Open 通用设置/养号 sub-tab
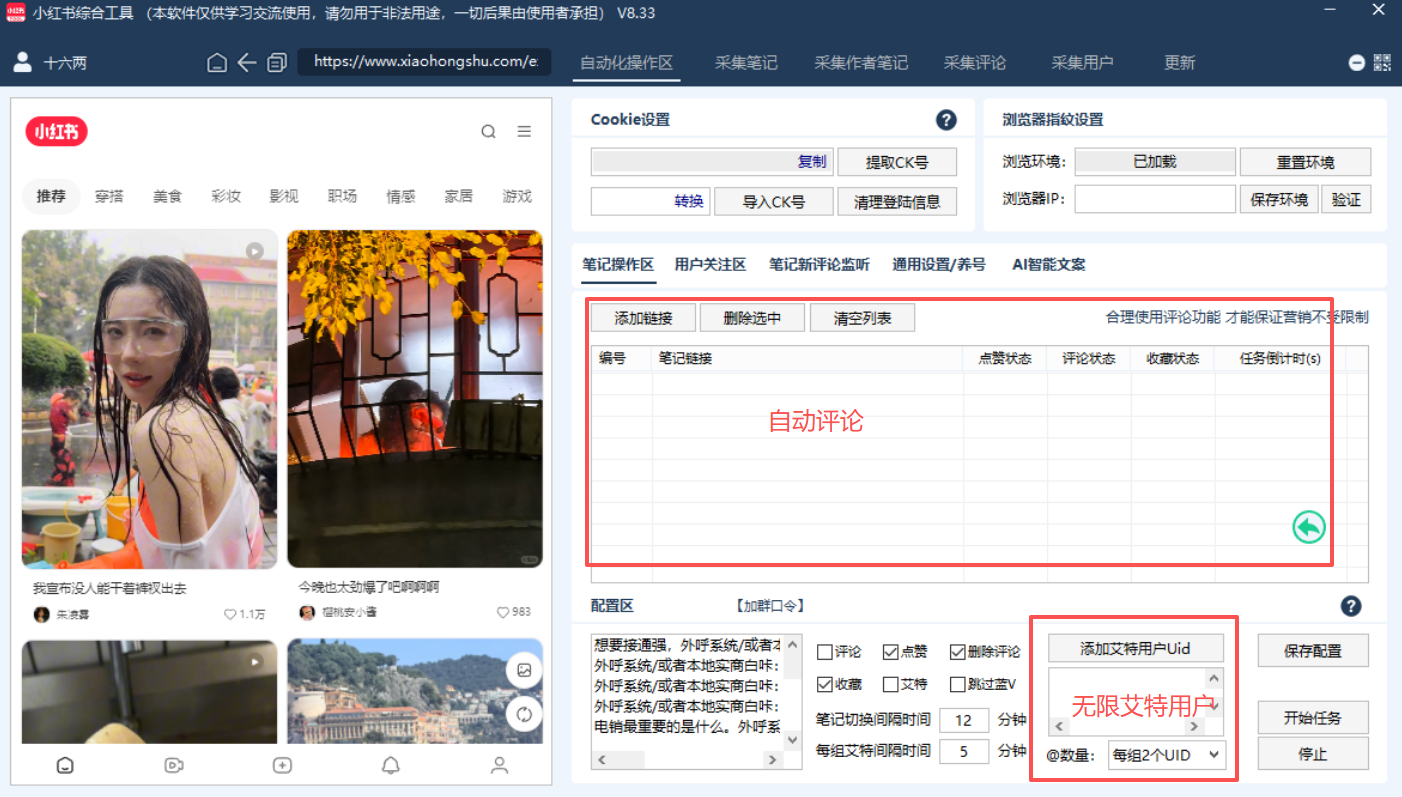Viewport: 1402px width, 797px height. (x=939, y=265)
